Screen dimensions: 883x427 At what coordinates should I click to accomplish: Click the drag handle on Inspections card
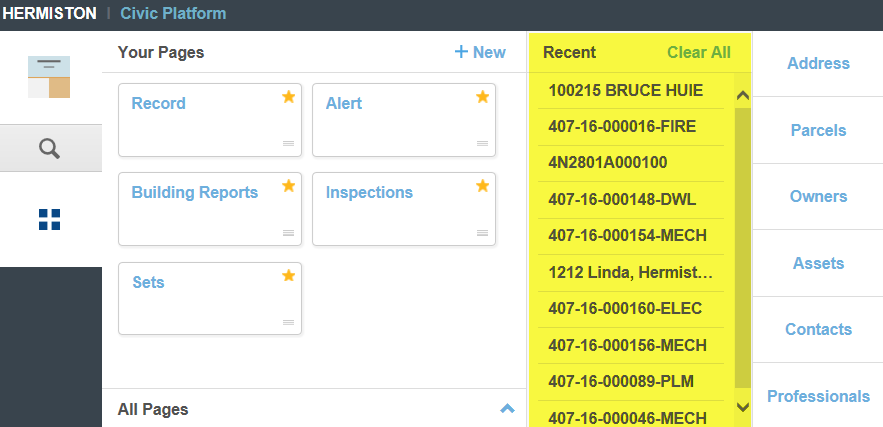pos(482,233)
